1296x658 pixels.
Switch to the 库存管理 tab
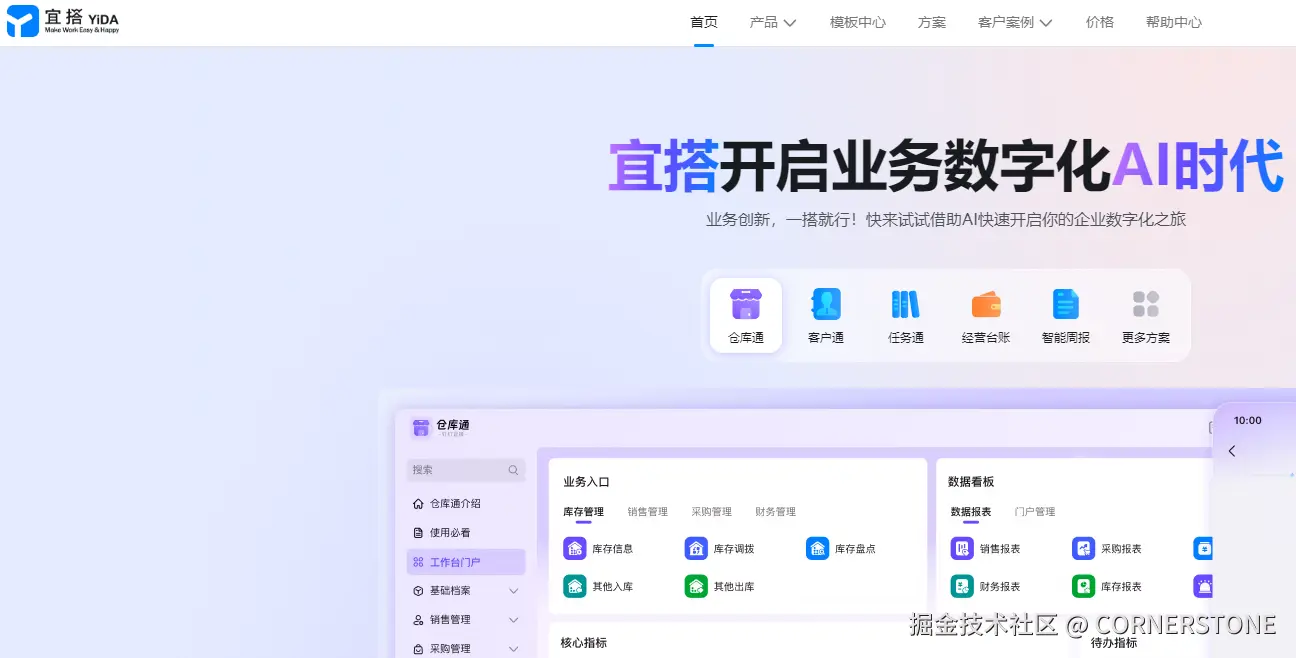point(583,512)
